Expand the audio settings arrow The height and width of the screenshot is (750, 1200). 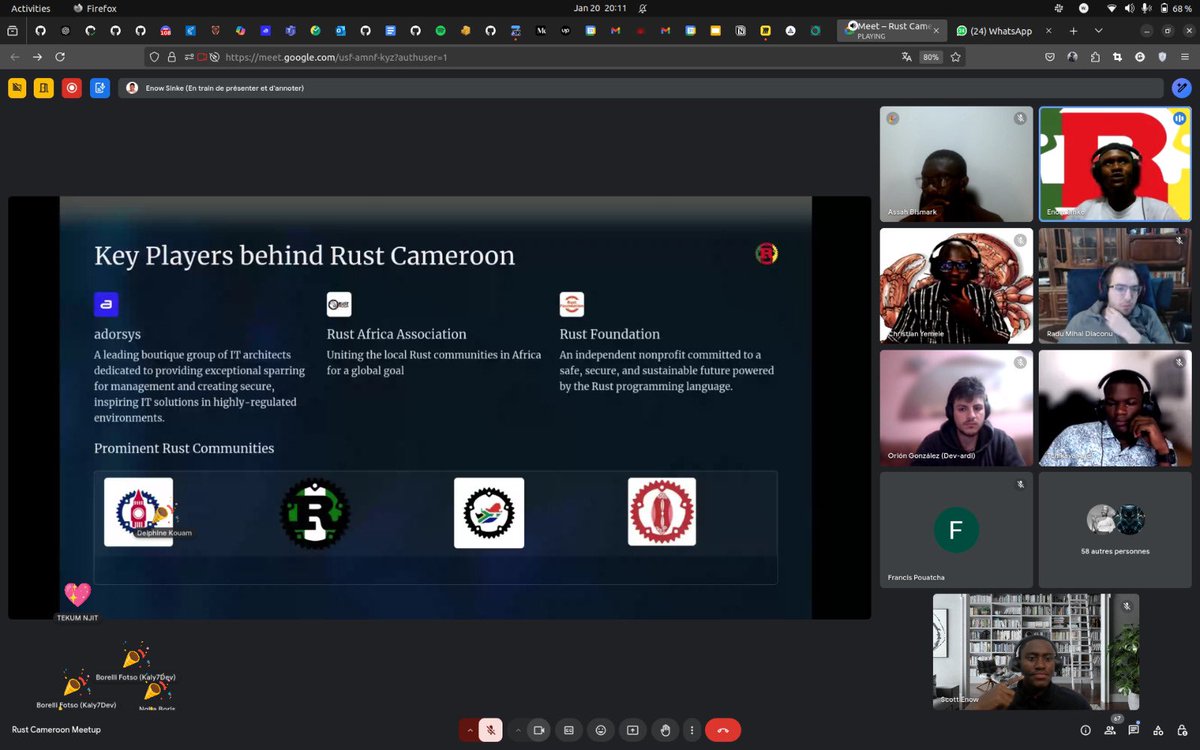469,730
